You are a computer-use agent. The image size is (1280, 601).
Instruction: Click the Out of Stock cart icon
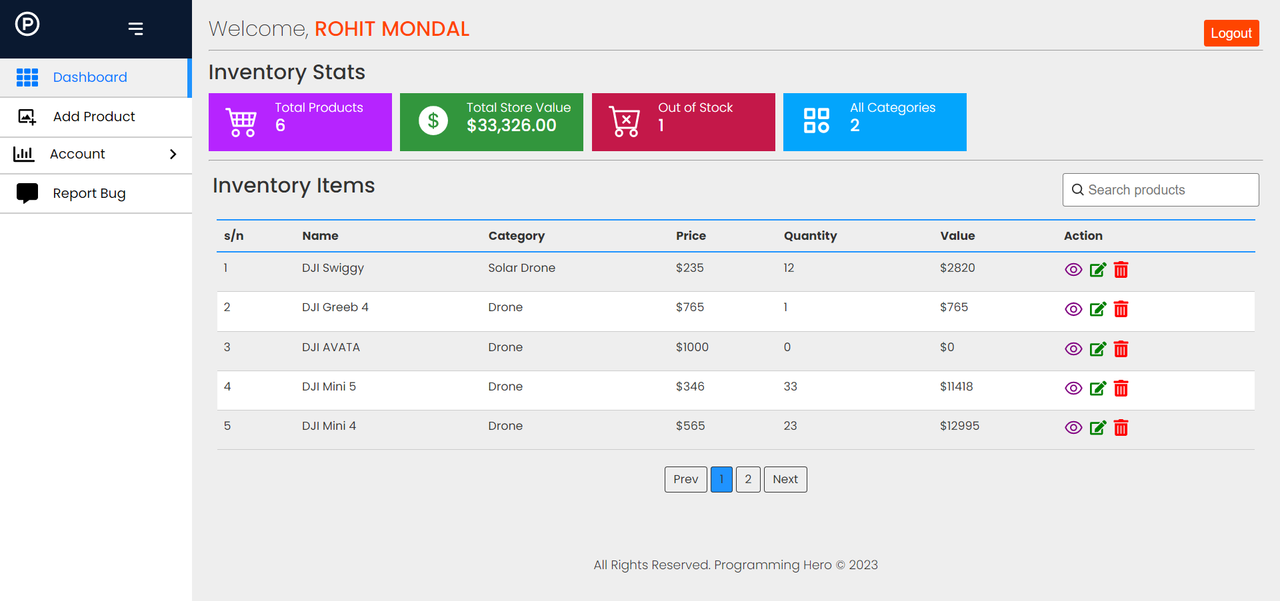(x=625, y=122)
